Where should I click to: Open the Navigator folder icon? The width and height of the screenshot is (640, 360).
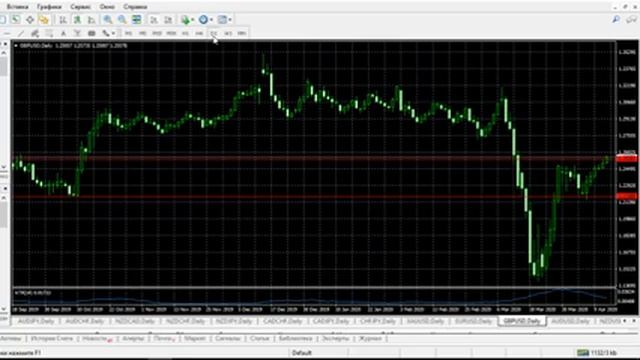pos(44,20)
